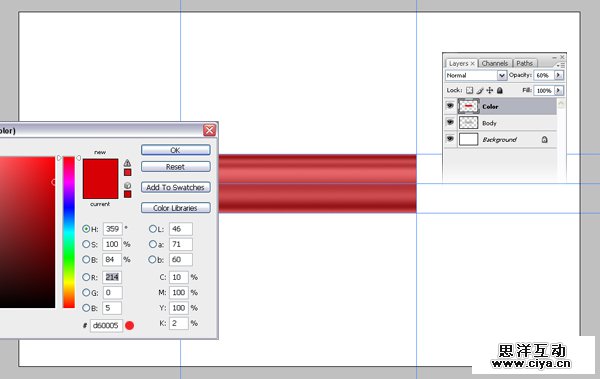This screenshot has height=379, width=600.
Task: Switch to the Paths tab
Action: click(x=524, y=63)
